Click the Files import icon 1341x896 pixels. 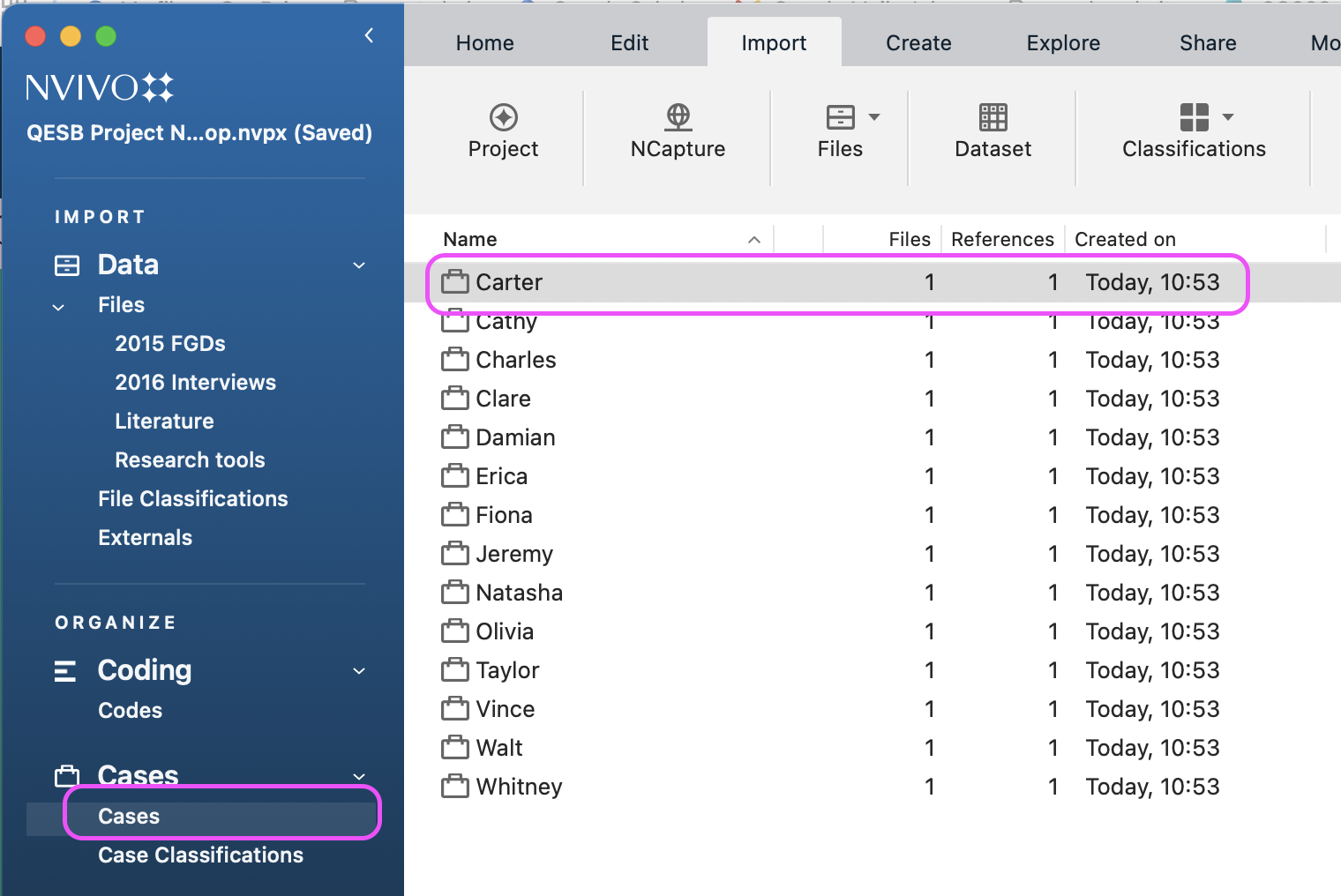click(x=840, y=117)
